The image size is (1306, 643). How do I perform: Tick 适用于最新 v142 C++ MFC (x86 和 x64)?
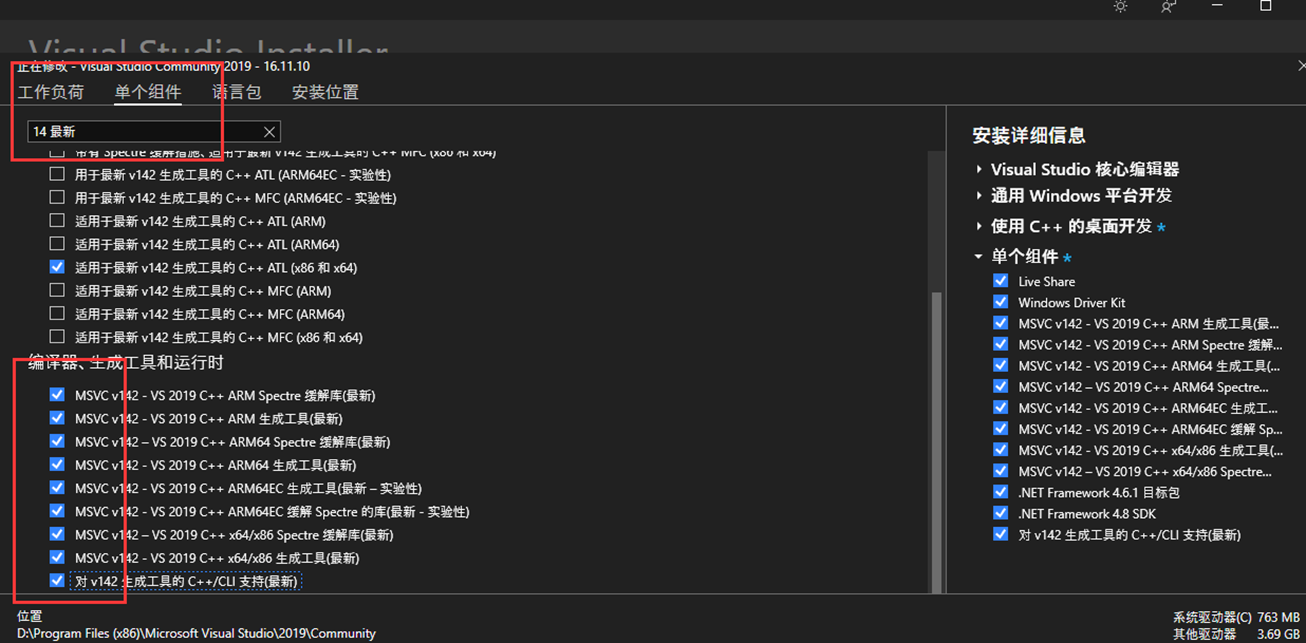(x=57, y=337)
